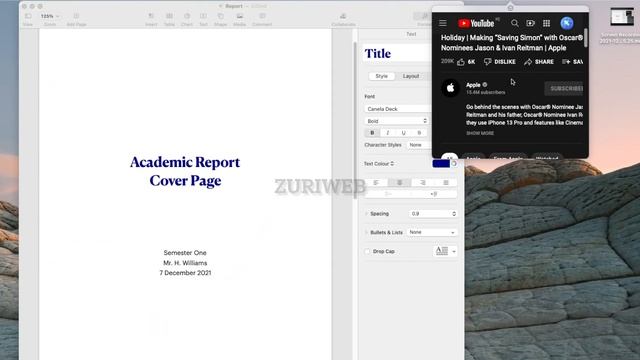Click SHOW MORE under description
This screenshot has height=360, width=640.
pos(480,133)
